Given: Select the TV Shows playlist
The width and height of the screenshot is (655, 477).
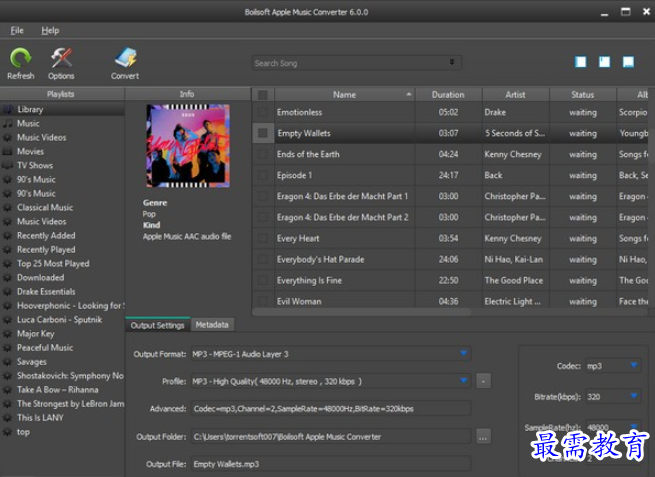Looking at the screenshot, I should (x=62, y=165).
